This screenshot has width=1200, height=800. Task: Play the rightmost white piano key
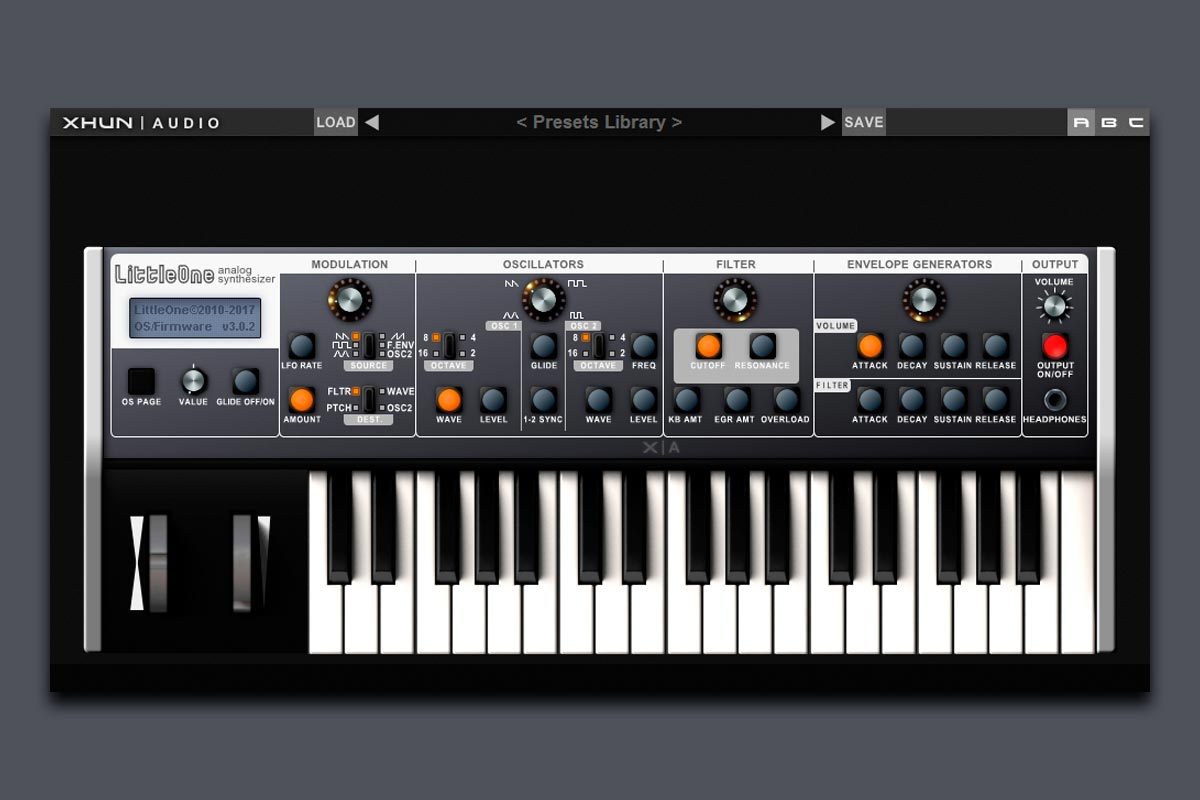(1078, 563)
